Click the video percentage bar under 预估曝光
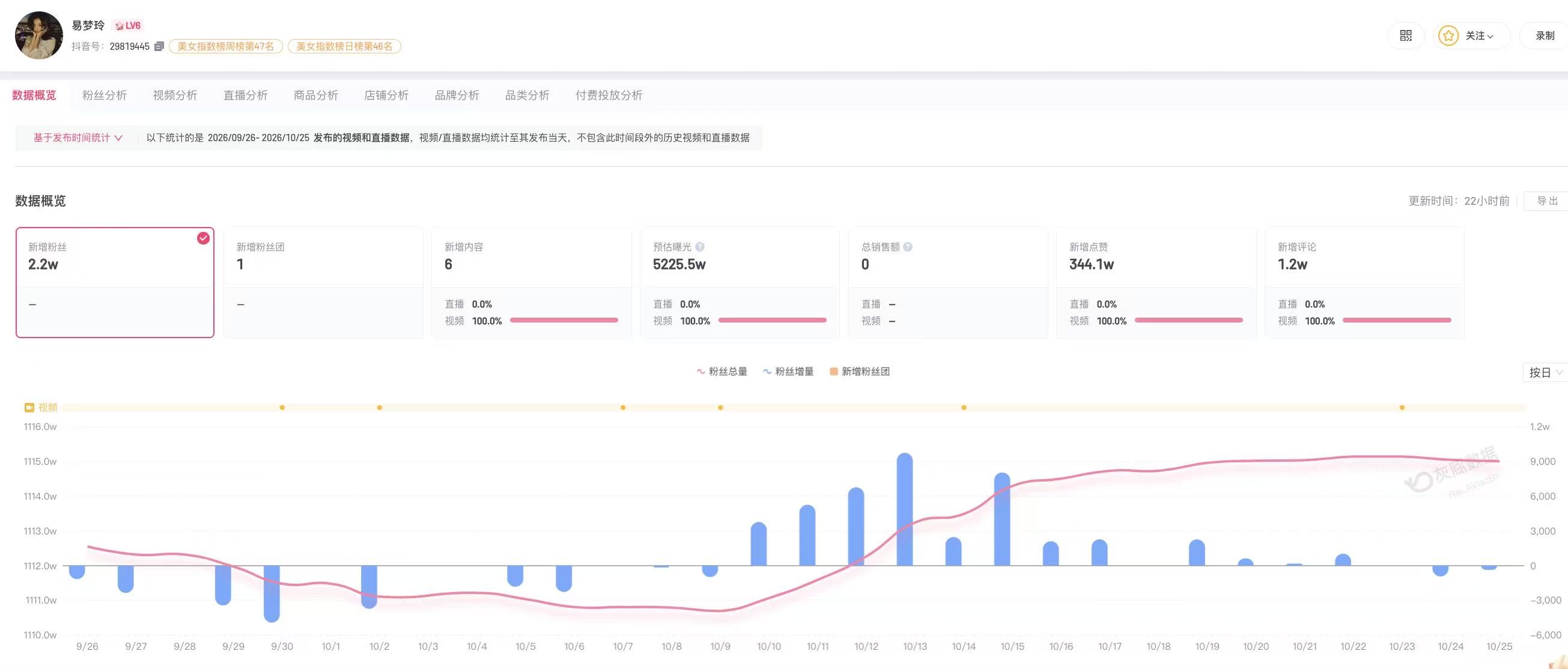The image size is (1568, 669). (773, 320)
